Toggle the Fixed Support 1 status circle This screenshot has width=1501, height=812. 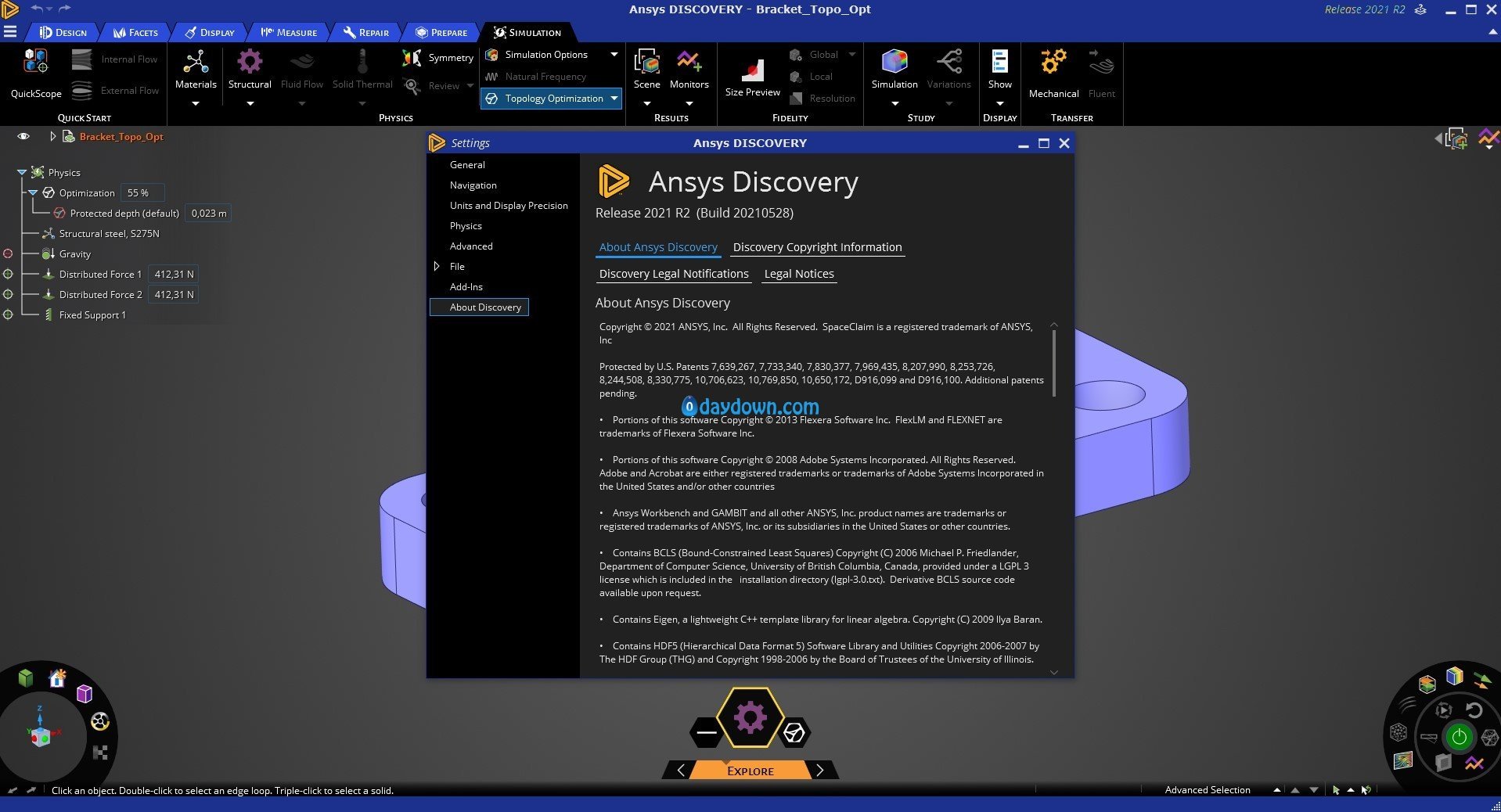pyautogui.click(x=8, y=314)
